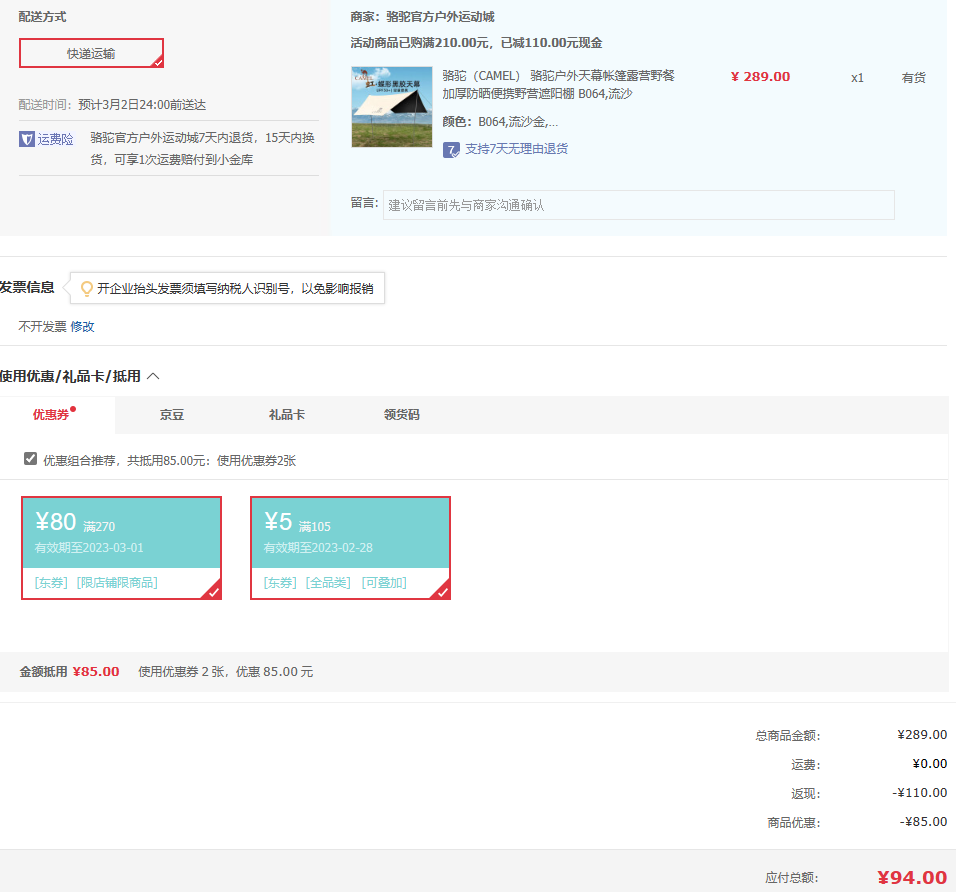Open the 骆驼 (CAMEL) 天幕帐篷 product title
956x892 pixels.
click(558, 85)
